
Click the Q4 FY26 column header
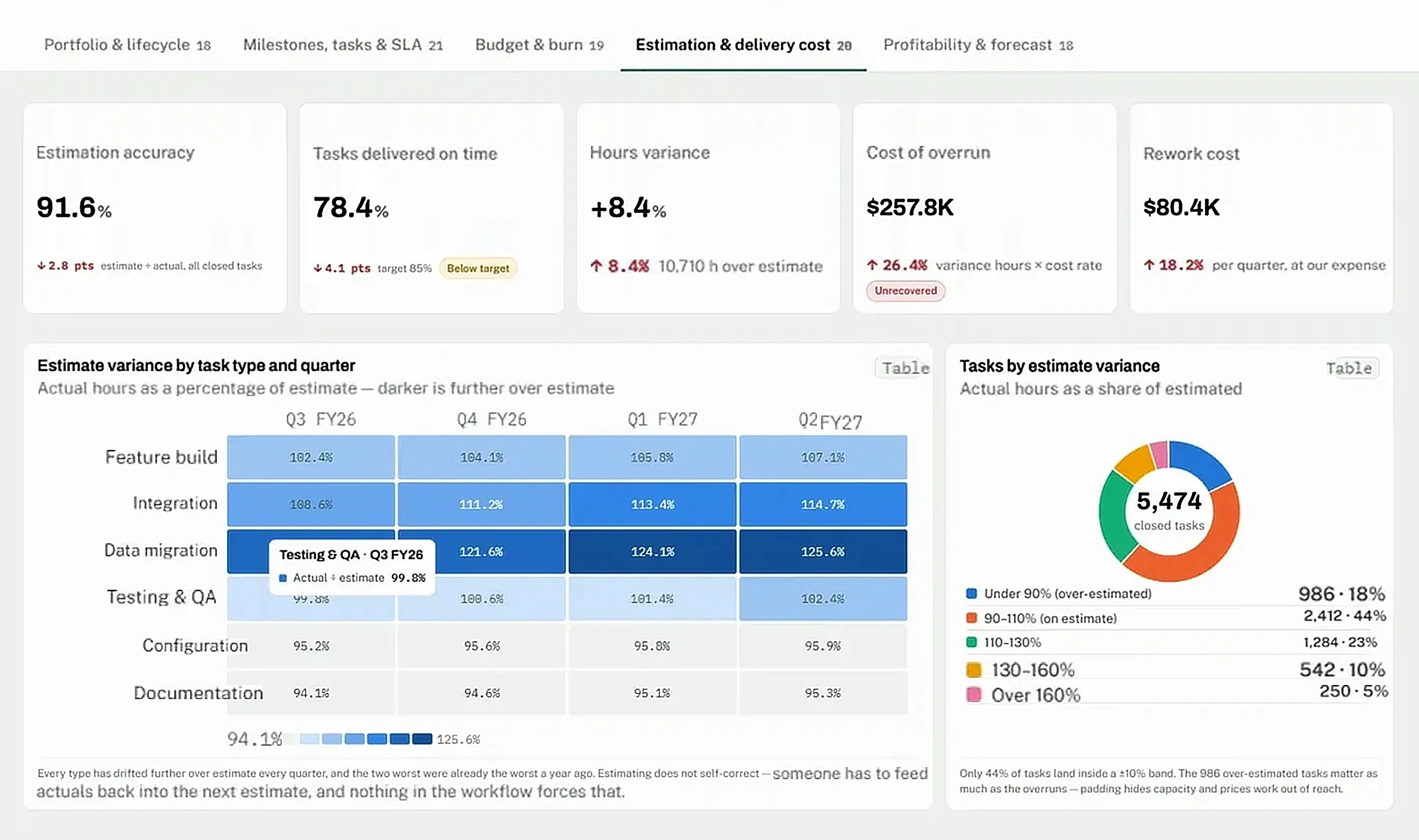pyautogui.click(x=492, y=419)
